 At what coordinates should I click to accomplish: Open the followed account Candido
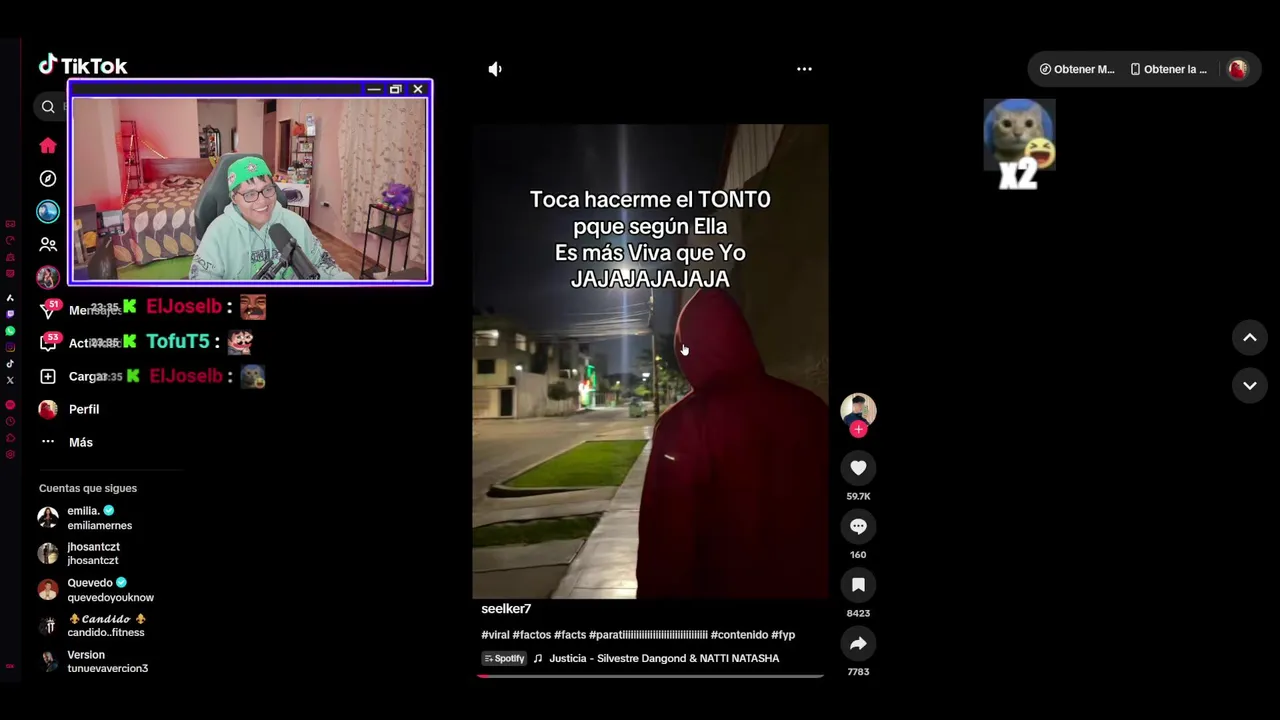pos(93,626)
